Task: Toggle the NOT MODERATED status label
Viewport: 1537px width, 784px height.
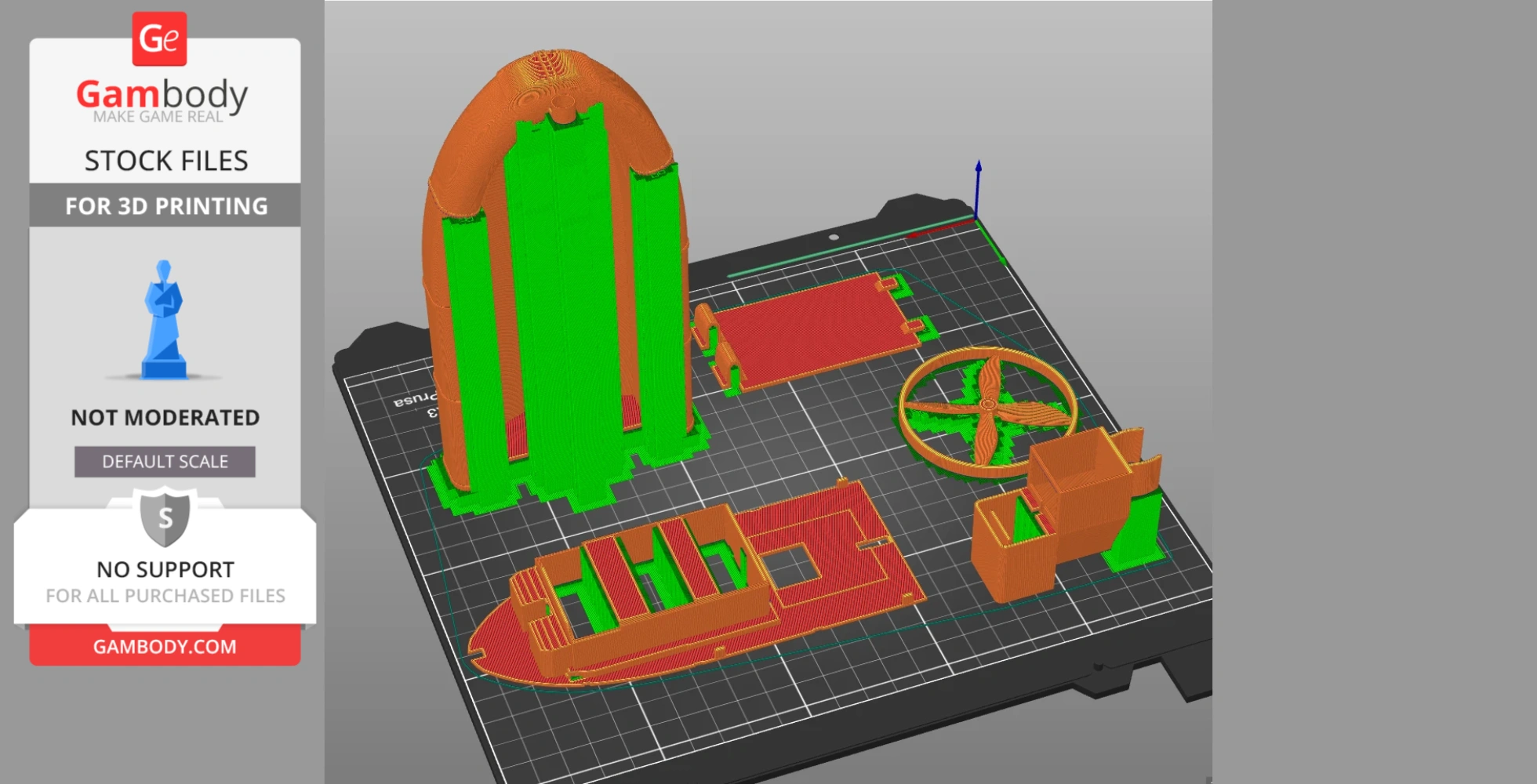Action: pos(165,417)
